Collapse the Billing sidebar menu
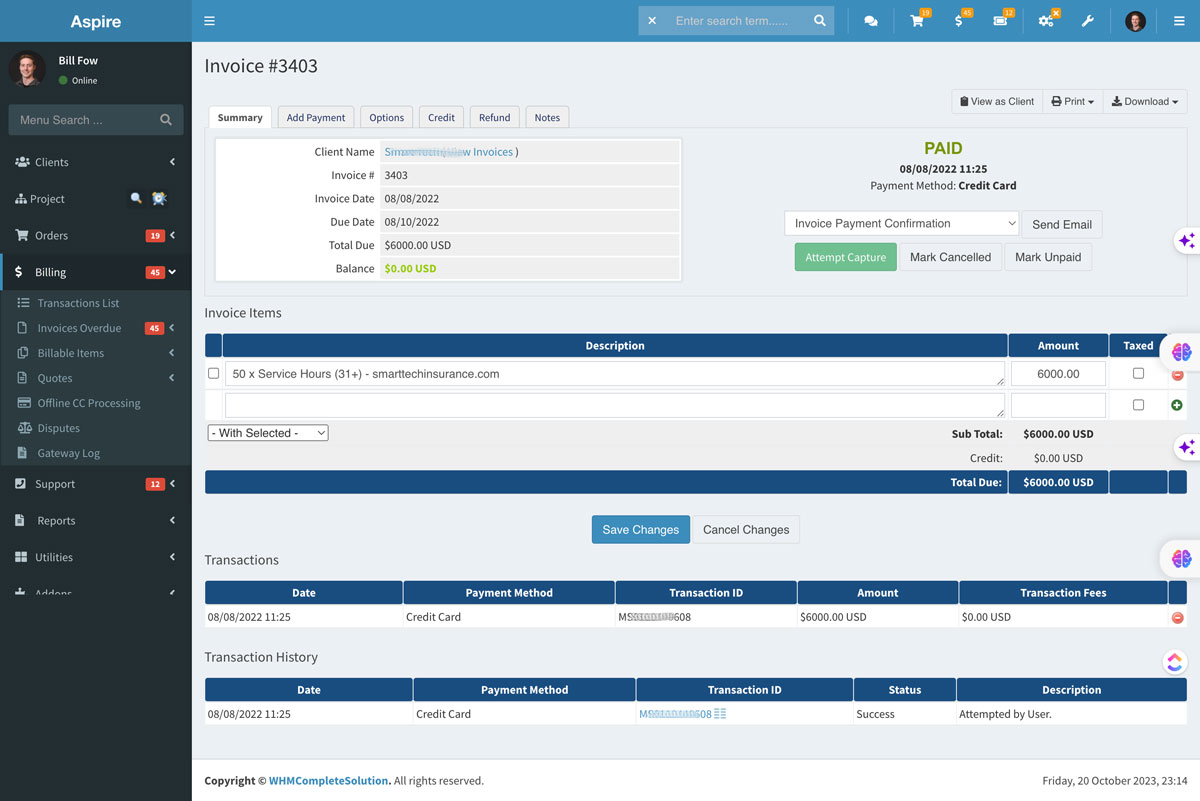This screenshot has height=801, width=1200. [x=95, y=272]
